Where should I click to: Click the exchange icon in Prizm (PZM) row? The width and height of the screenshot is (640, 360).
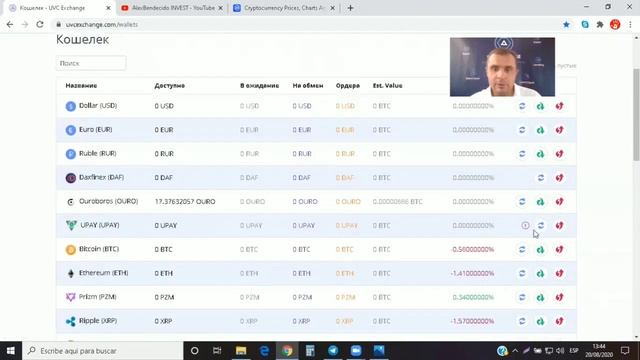point(522,297)
